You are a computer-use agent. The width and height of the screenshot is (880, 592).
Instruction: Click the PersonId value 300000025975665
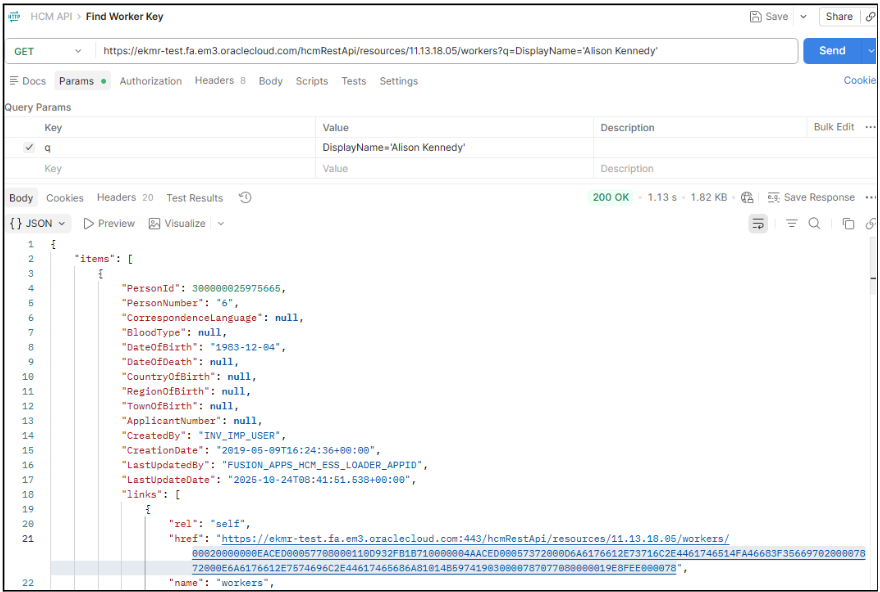click(236, 288)
